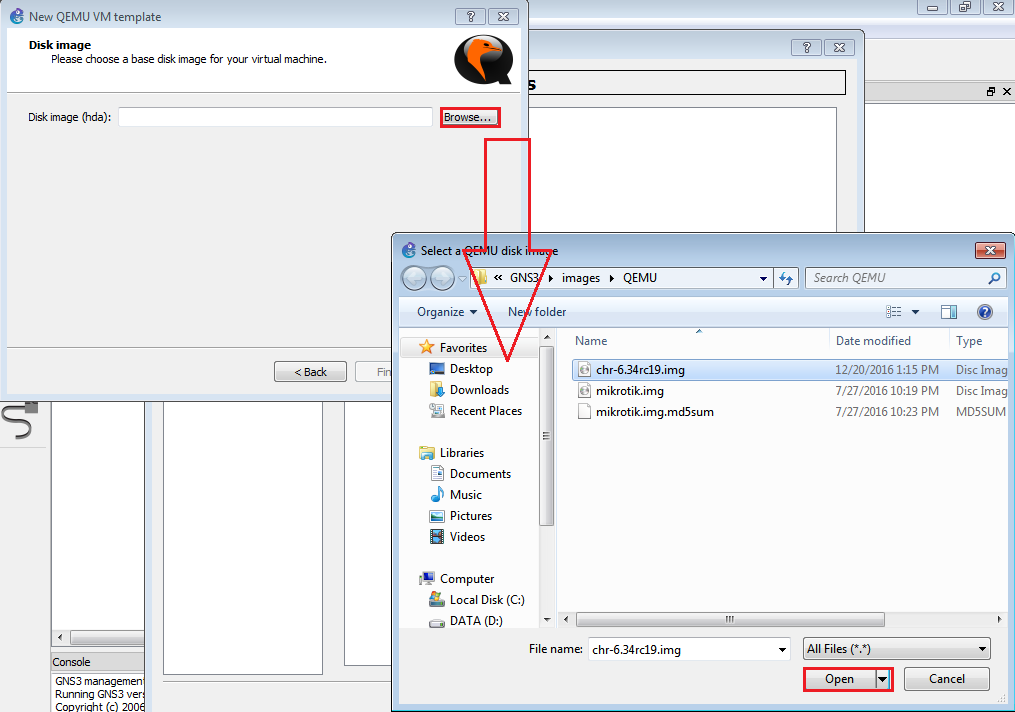Screen dimensions: 1015x712
Task: Cancel the file selection dialog
Action: click(946, 679)
